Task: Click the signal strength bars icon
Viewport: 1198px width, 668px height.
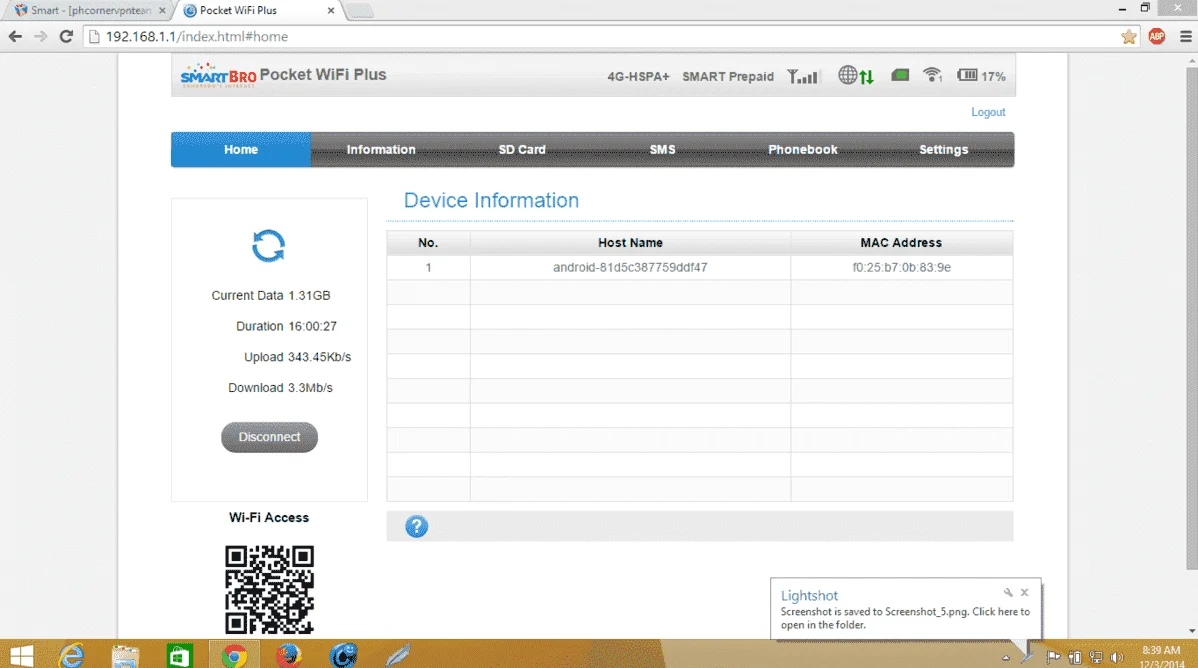Action: [803, 76]
